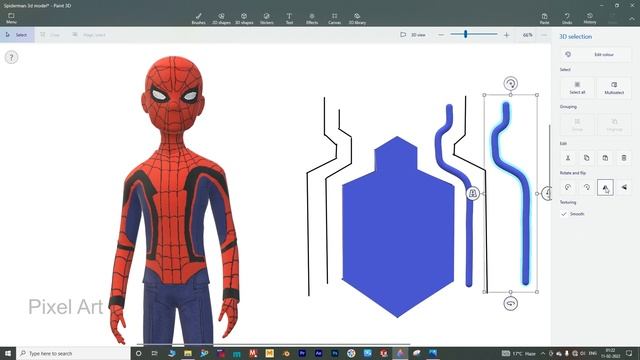The image size is (640, 360).
Task: Click the rotation handle below the selected stripe
Action: pyautogui.click(x=511, y=303)
